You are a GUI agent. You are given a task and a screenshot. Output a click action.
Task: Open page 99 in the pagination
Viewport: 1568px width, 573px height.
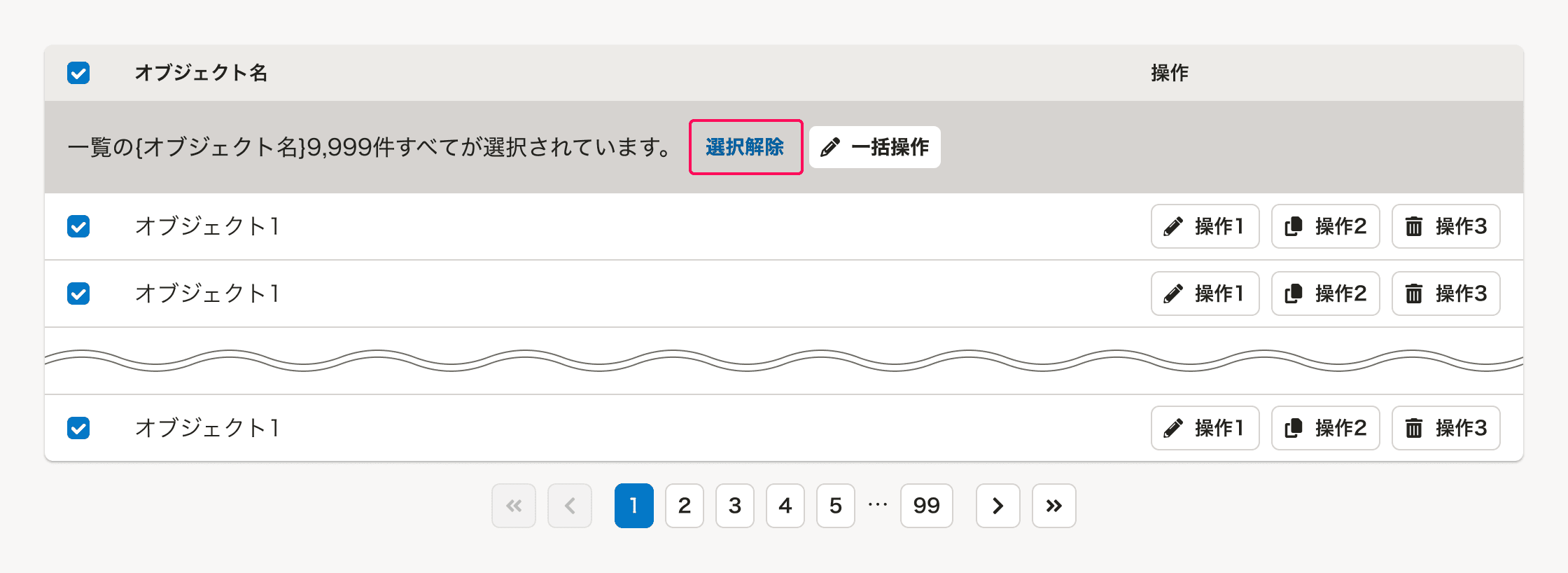tap(926, 506)
